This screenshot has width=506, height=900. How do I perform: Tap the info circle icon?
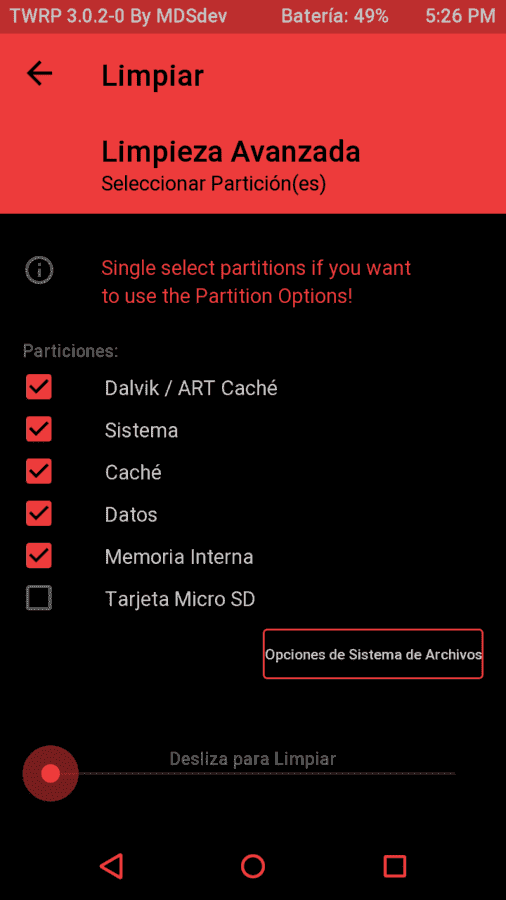point(39,270)
